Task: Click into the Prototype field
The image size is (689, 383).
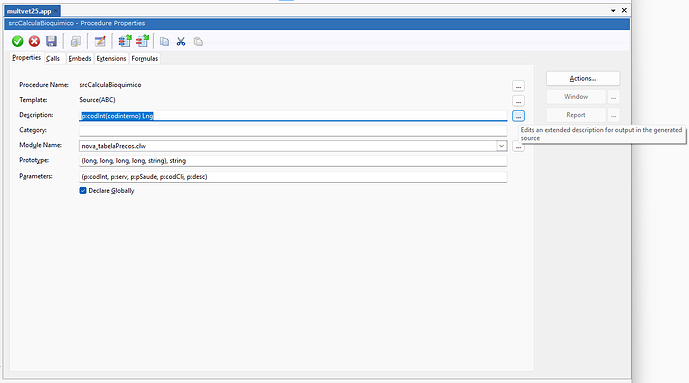Action: coord(293,161)
